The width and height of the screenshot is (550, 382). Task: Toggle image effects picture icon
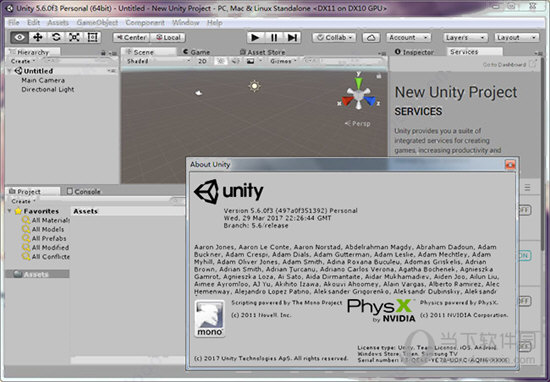(x=250, y=61)
